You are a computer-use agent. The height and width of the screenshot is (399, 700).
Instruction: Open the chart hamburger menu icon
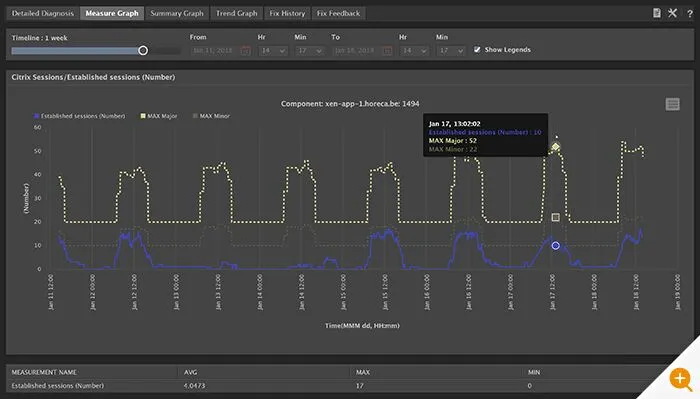coord(672,104)
